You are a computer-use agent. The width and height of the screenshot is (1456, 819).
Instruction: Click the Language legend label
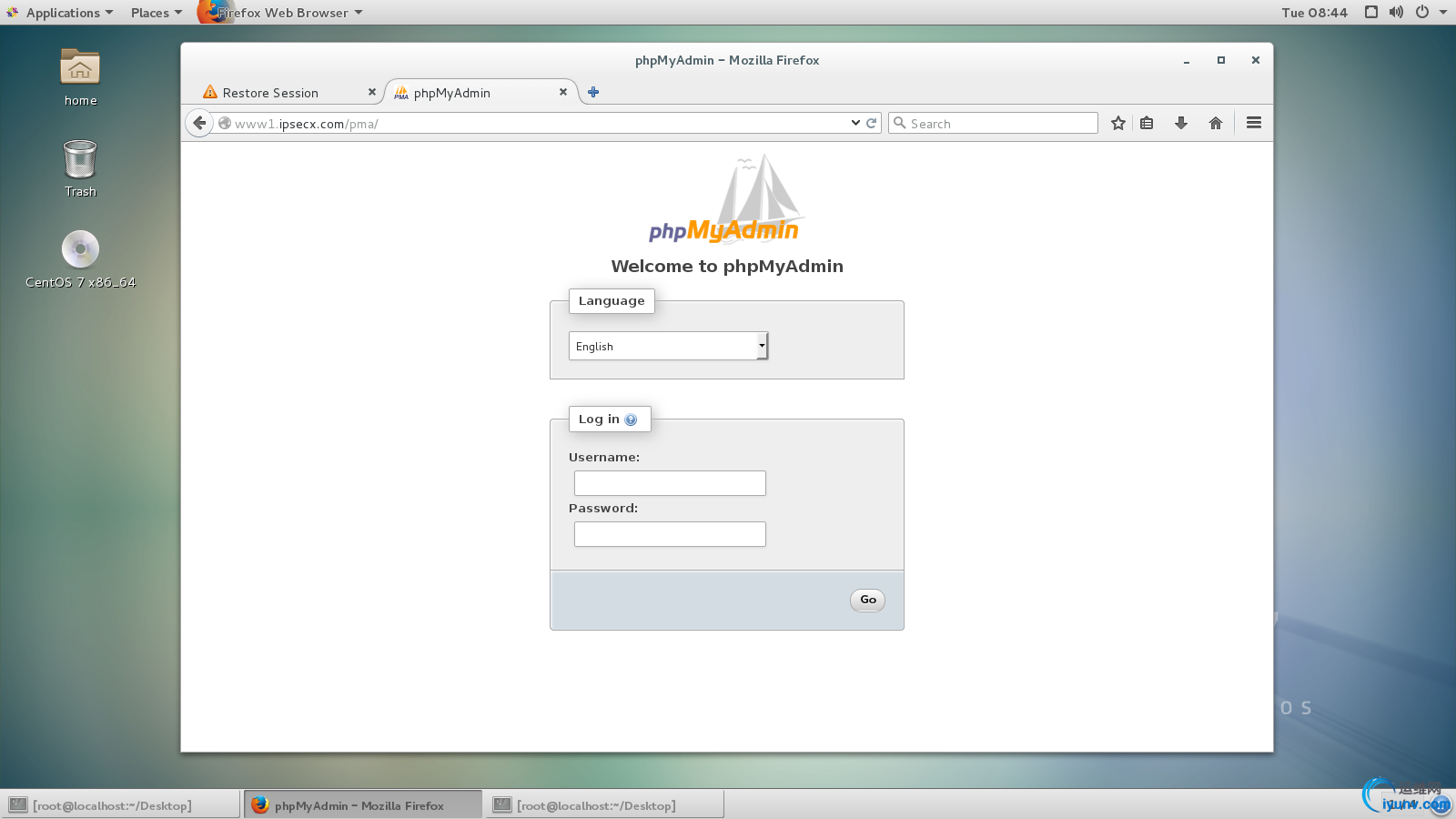[x=612, y=300]
